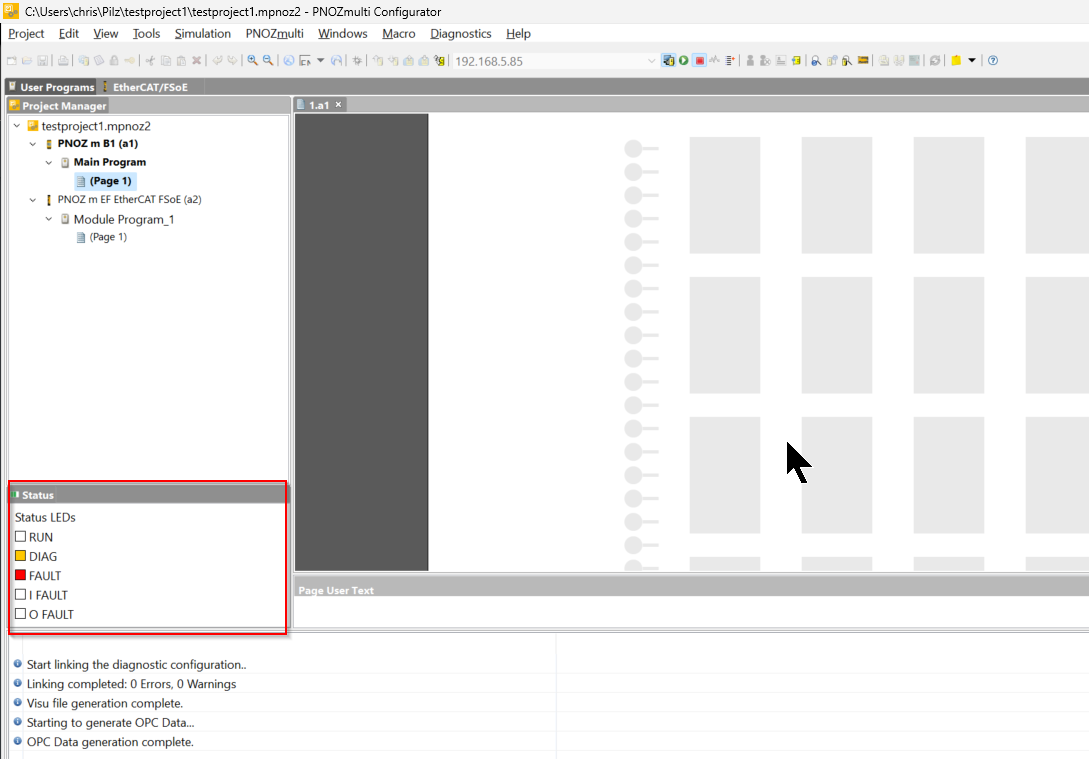Click the RUN status LED box
The width and height of the screenshot is (1089, 759).
click(20, 537)
